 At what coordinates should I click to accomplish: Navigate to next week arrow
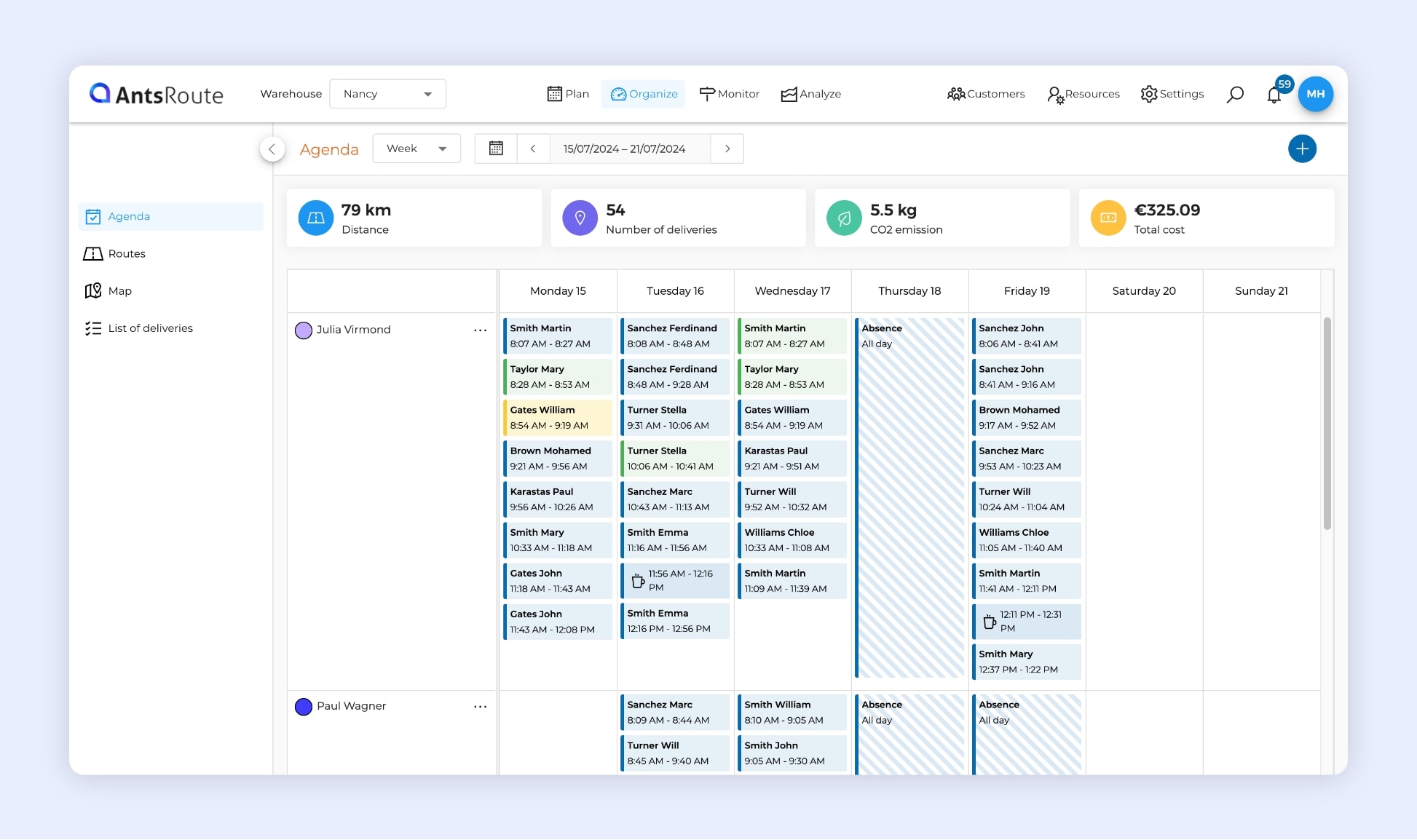(x=727, y=148)
